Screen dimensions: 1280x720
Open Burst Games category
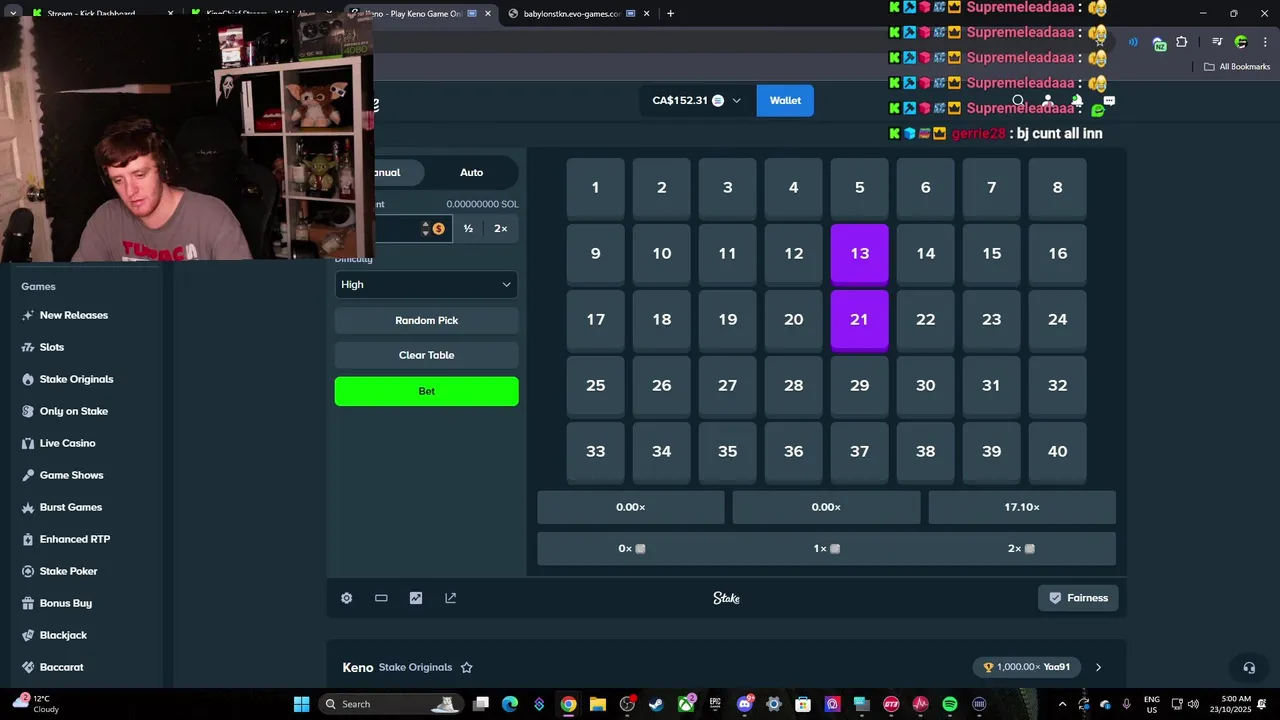(62, 507)
